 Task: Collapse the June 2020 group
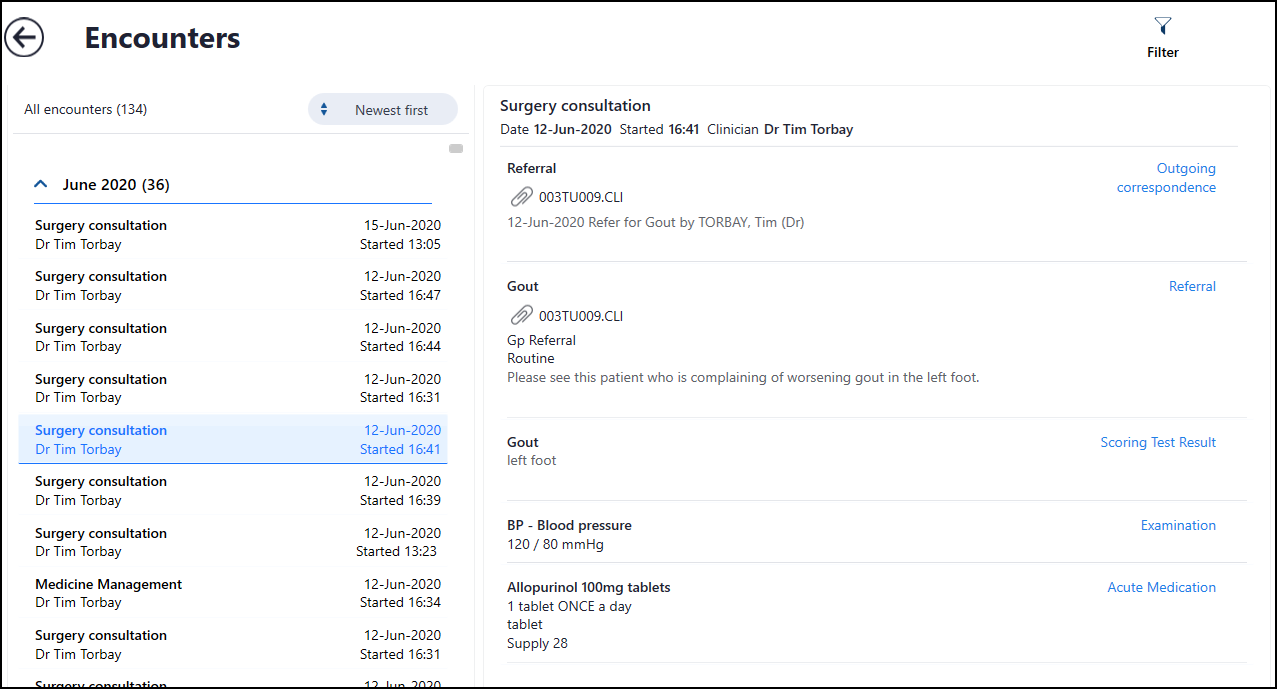tap(41, 185)
